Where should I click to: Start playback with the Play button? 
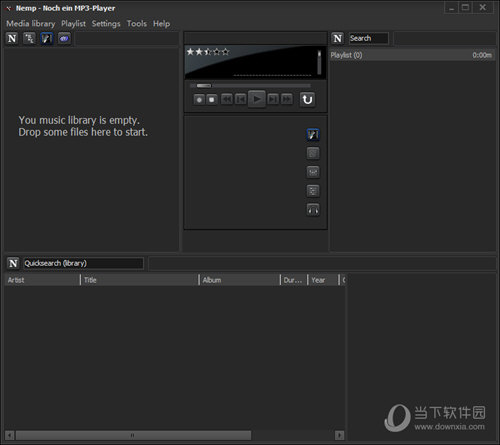(257, 99)
